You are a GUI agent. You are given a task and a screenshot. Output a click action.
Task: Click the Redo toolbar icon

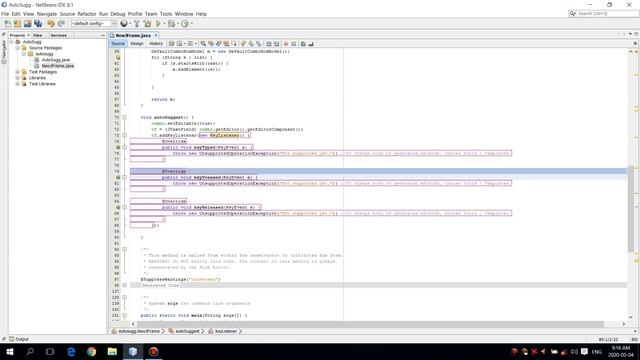pos(61,24)
